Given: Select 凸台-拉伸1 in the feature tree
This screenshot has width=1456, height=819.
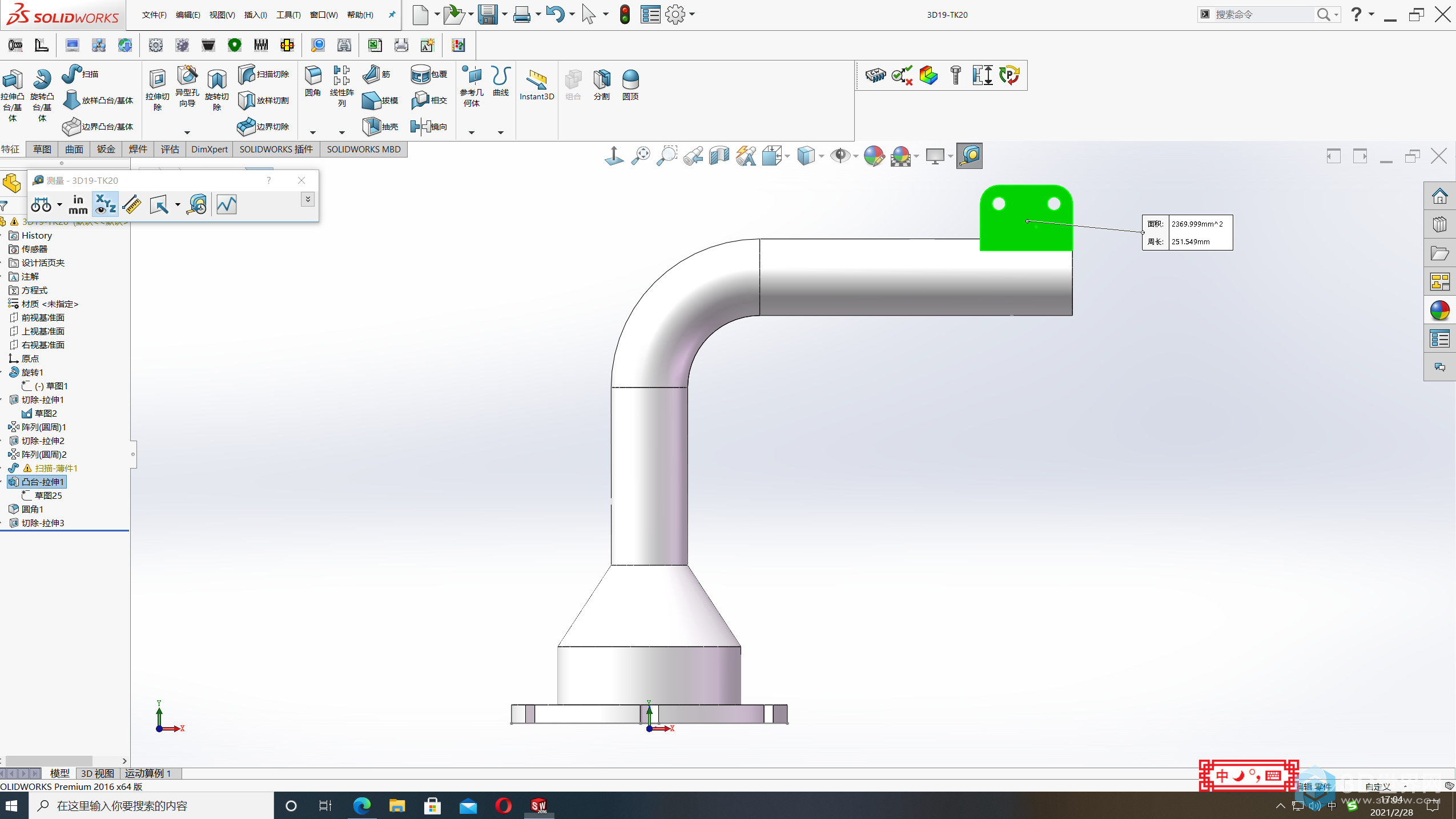Looking at the screenshot, I should (37, 482).
